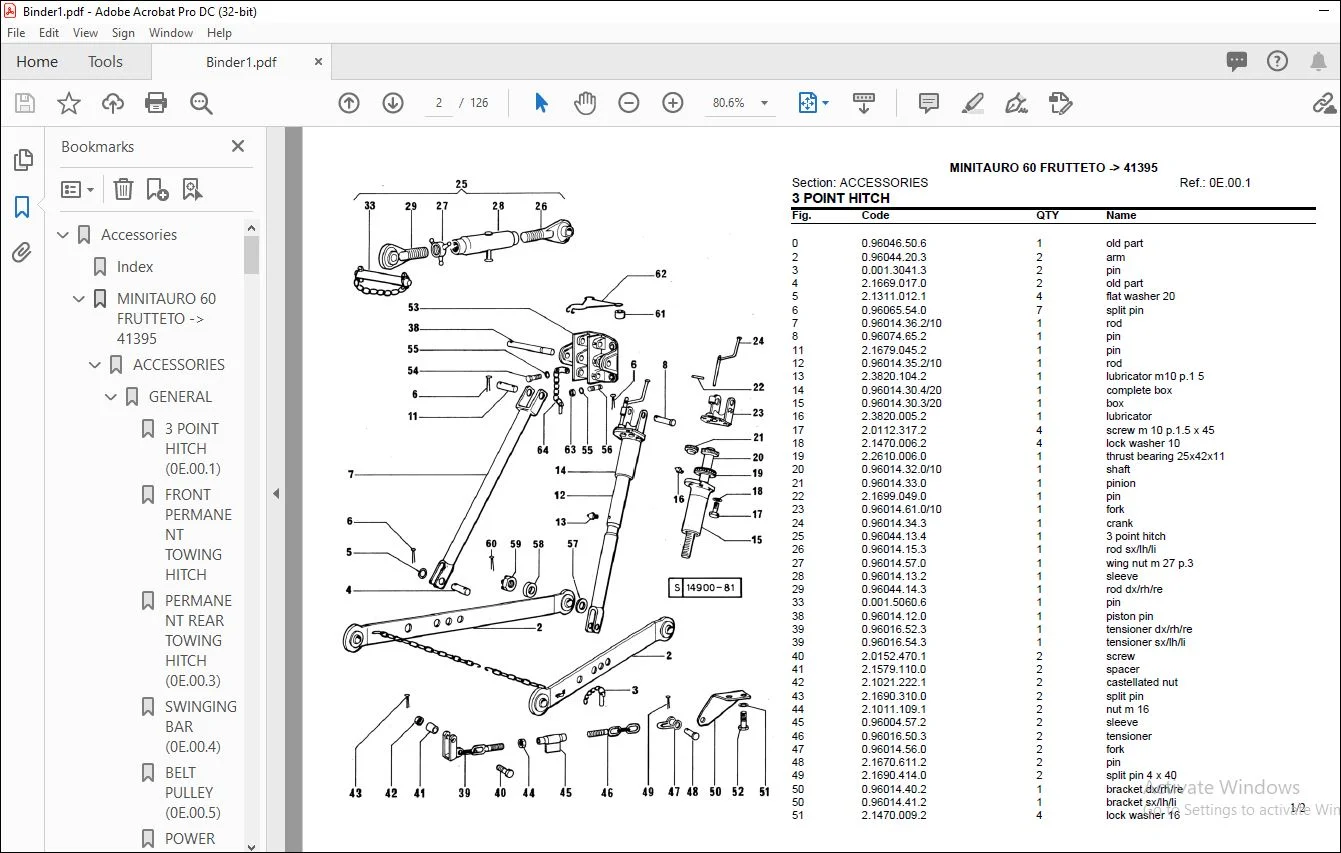Open the stamp tool

click(1060, 103)
